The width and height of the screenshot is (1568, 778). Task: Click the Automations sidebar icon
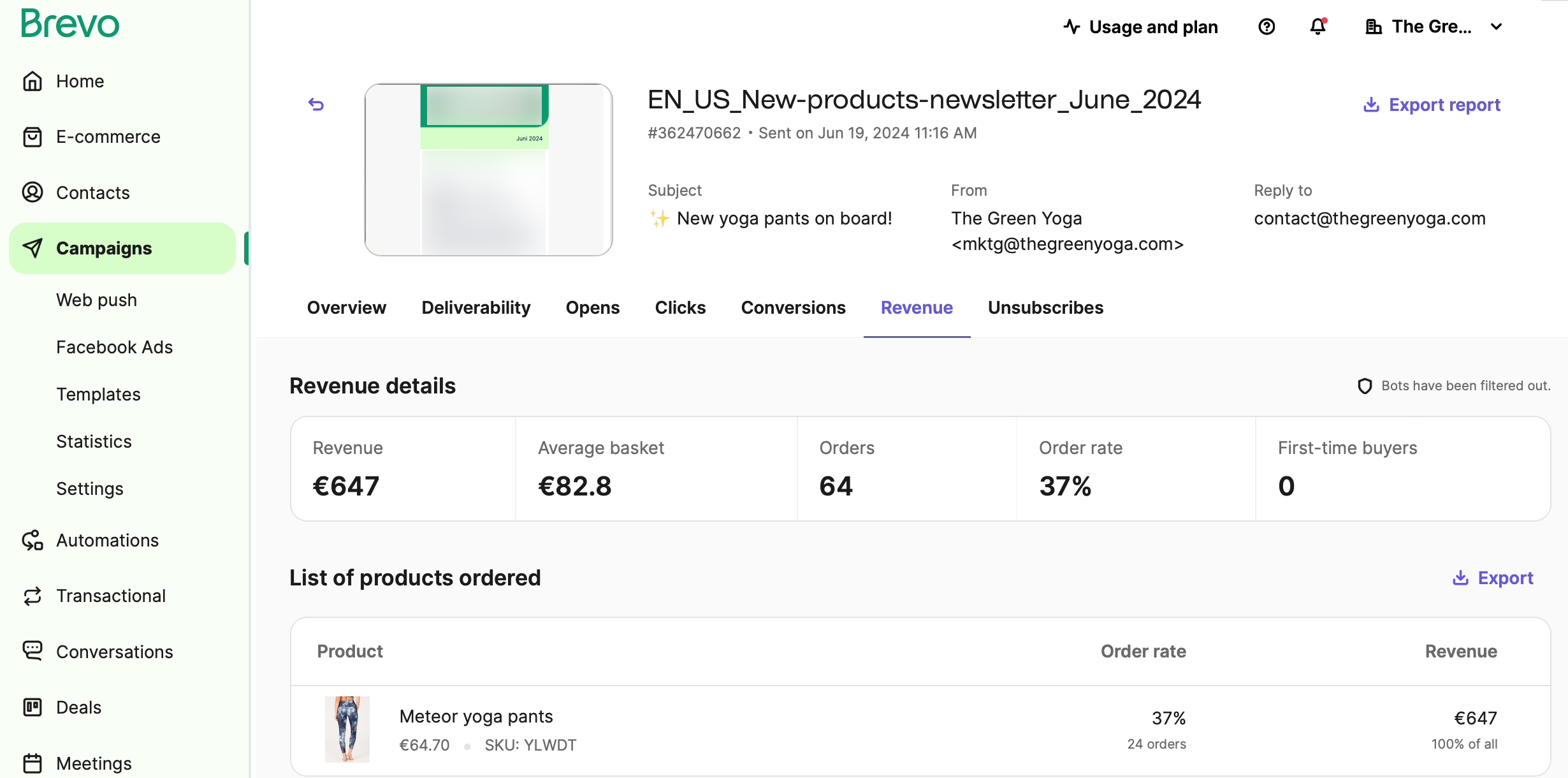tap(34, 540)
